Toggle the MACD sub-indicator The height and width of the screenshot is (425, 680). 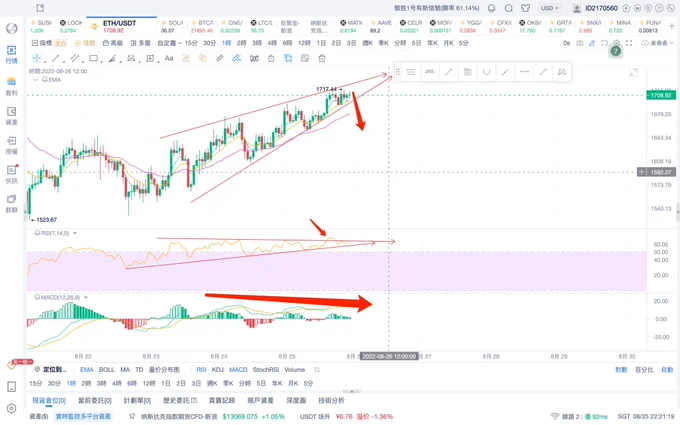pyautogui.click(x=238, y=369)
